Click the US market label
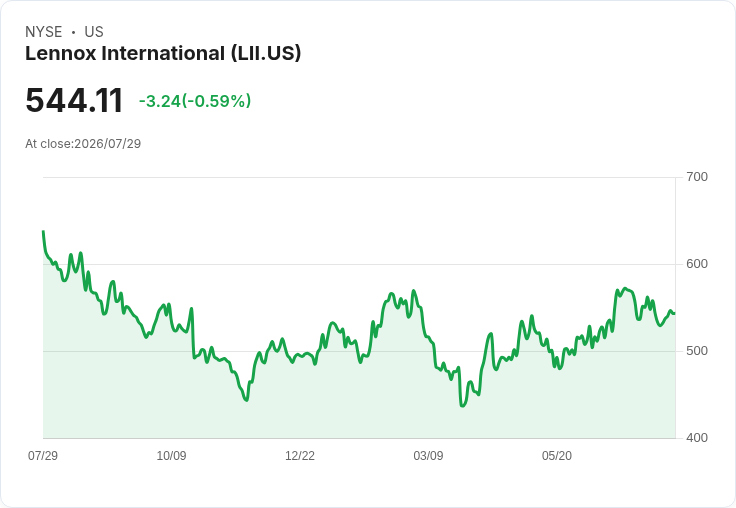The height and width of the screenshot is (508, 736). click(94, 32)
